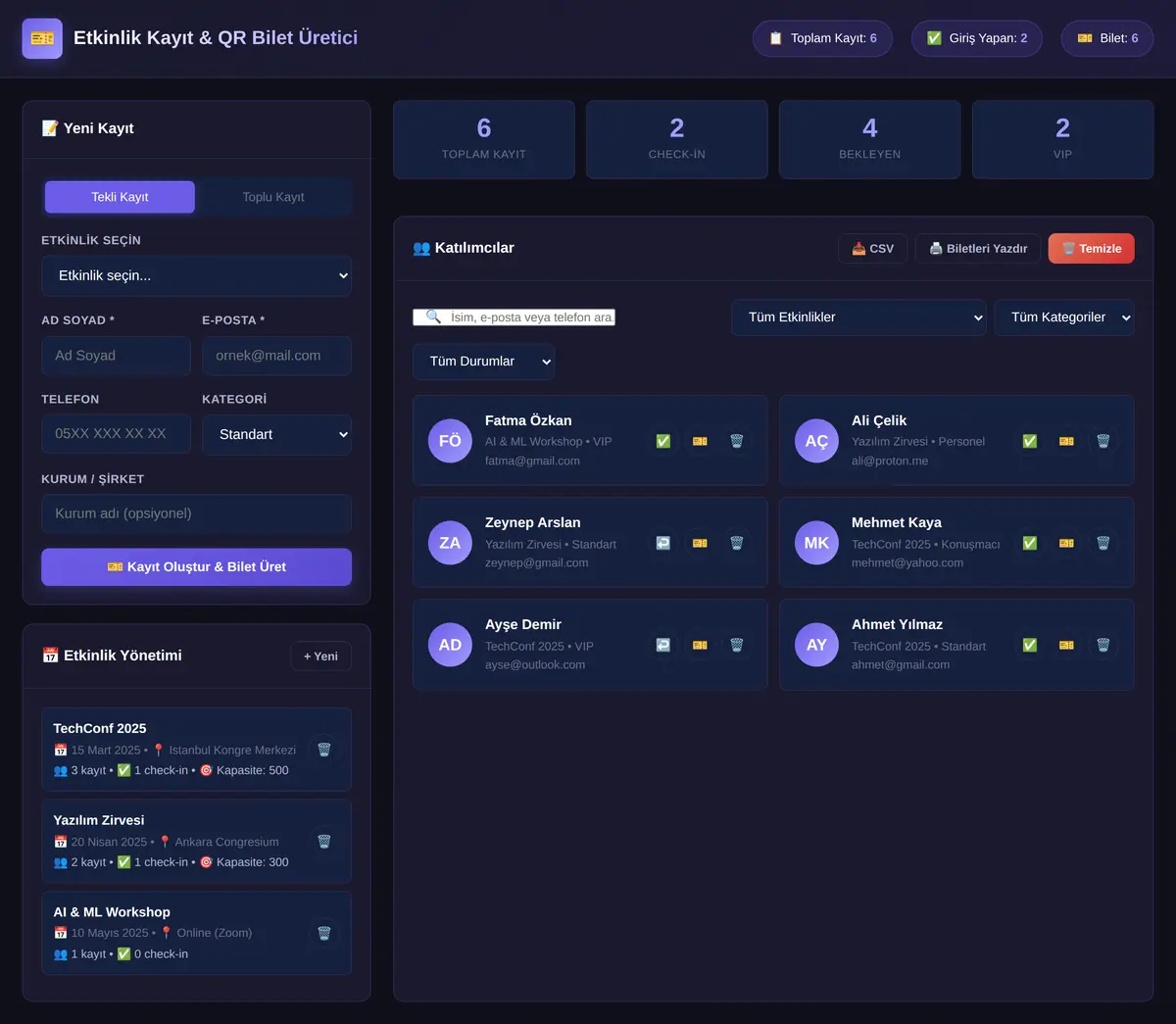
Task: Click Biletleri Yazdır to print tickets
Action: pos(978,249)
